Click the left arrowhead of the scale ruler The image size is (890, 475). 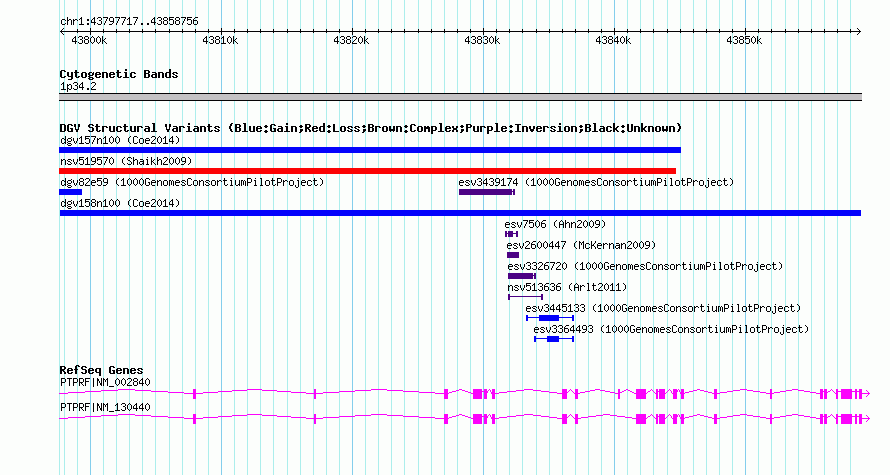(x=62, y=31)
